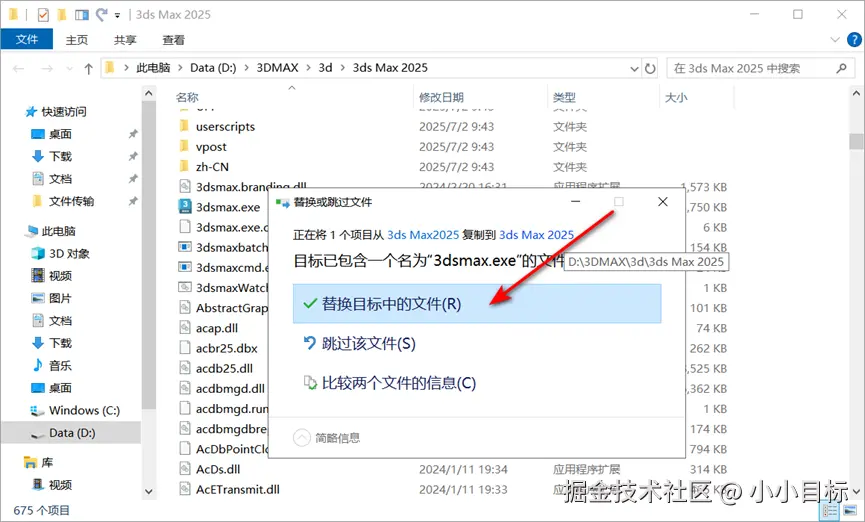Image resolution: width=865 pixels, height=522 pixels.
Task: Select 图片 in navigation pane
Action: (x=60, y=298)
